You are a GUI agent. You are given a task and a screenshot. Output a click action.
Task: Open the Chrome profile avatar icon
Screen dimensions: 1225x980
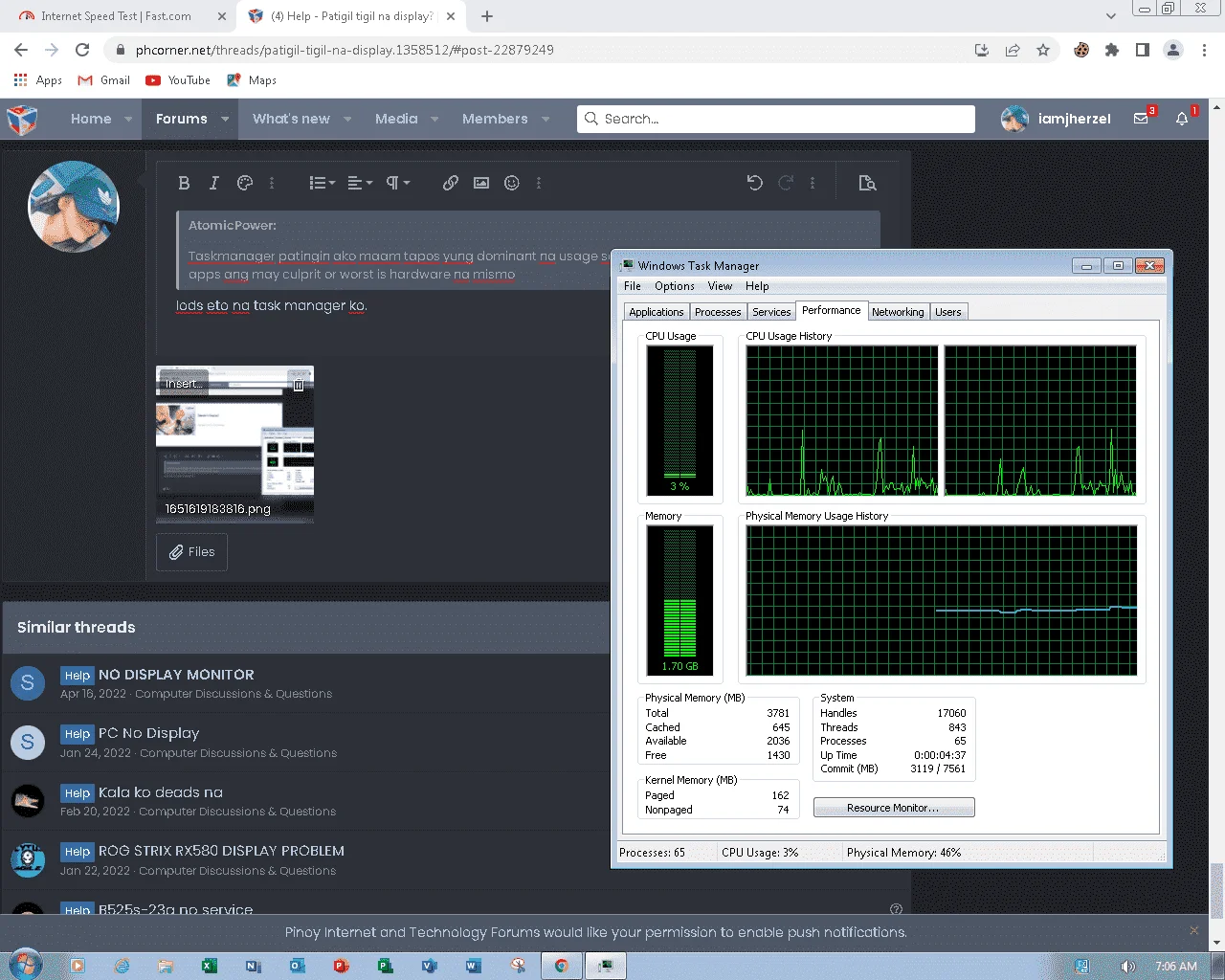point(1173,50)
